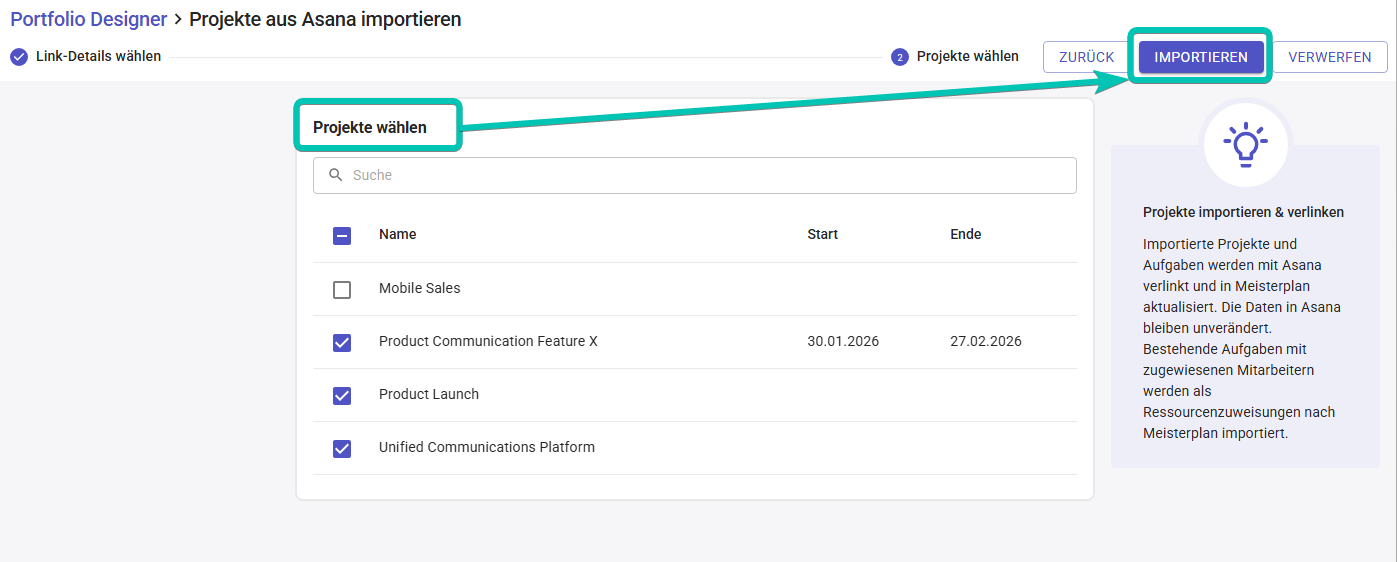Image resolution: width=1397 pixels, height=562 pixels.
Task: Discard import with VERWERFEN button
Action: (1329, 57)
